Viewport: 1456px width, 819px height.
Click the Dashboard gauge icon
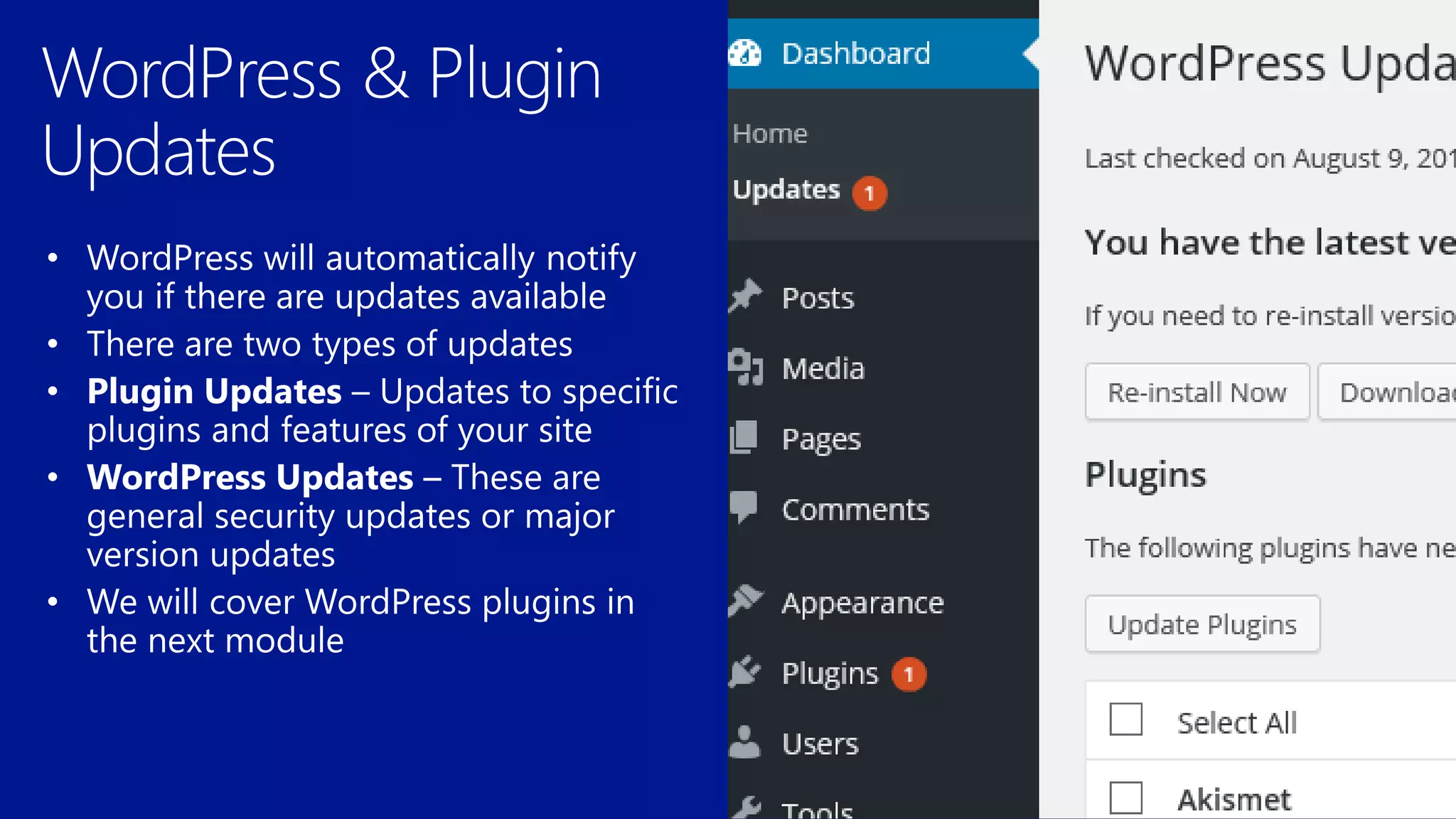[x=744, y=53]
